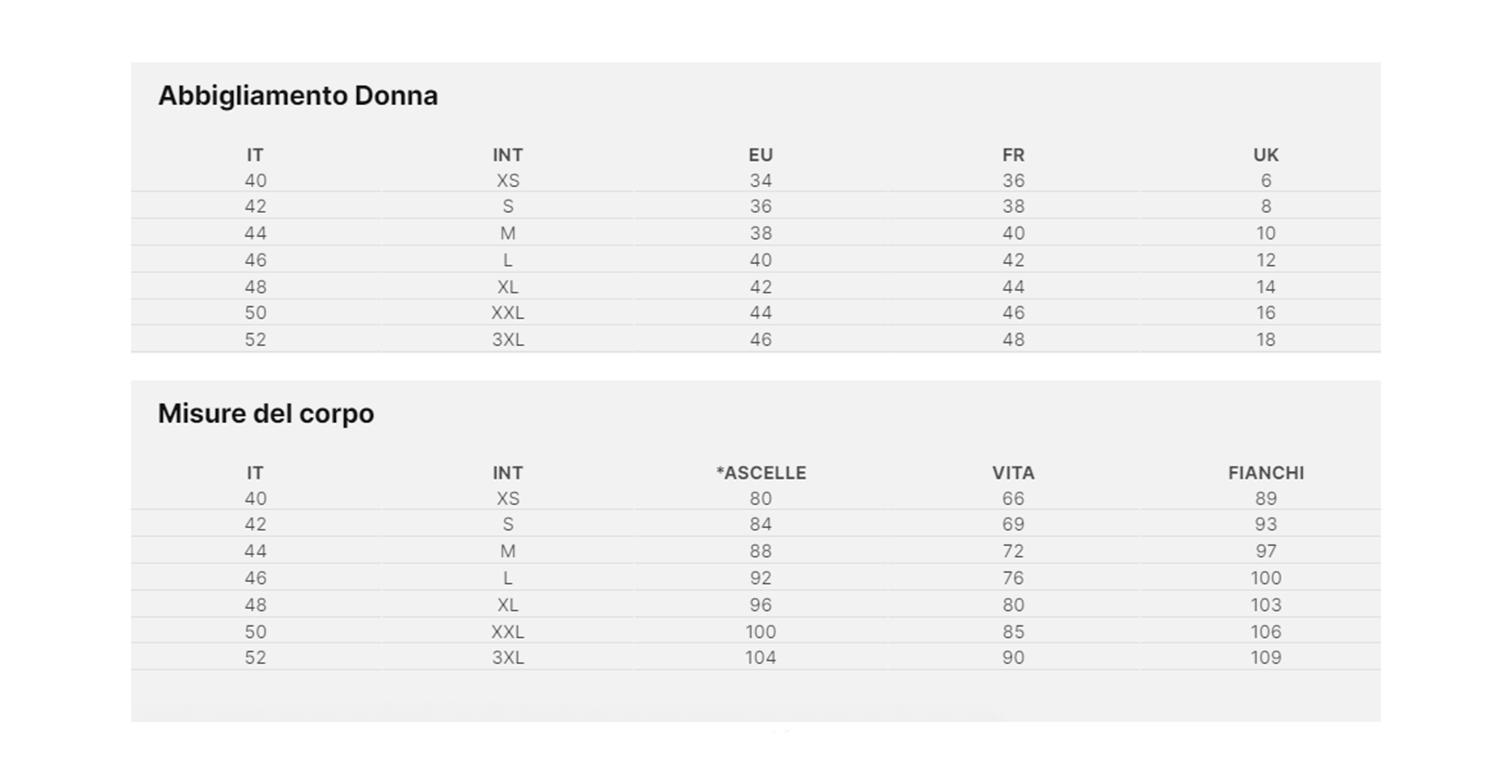Viewport: 1512px width, 780px height.
Task: Select 3XL cell in Misure del corpo table
Action: coord(507,658)
